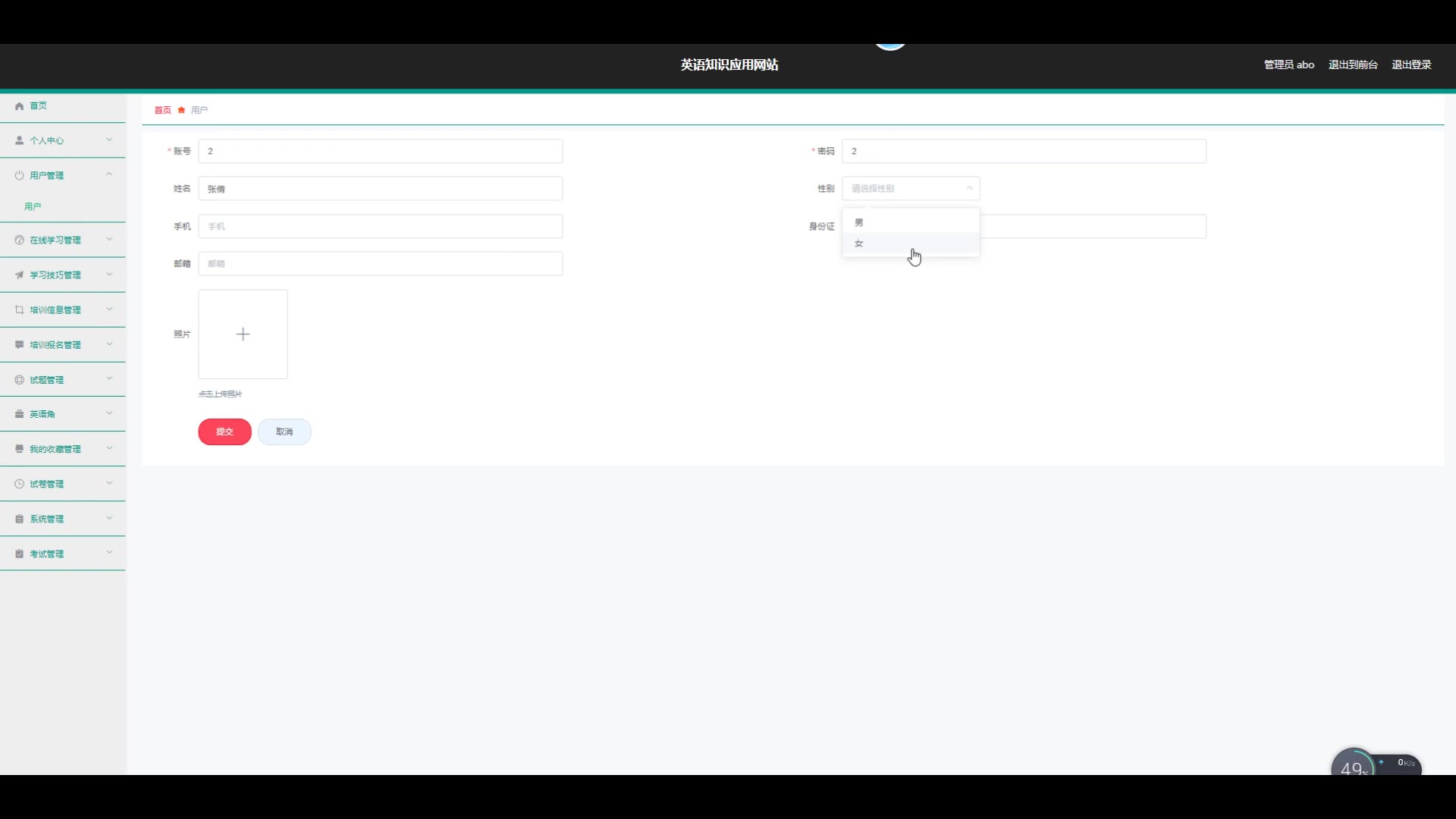Click the crop icon for 培训信息管理
This screenshot has width=1456, height=819.
19,309
